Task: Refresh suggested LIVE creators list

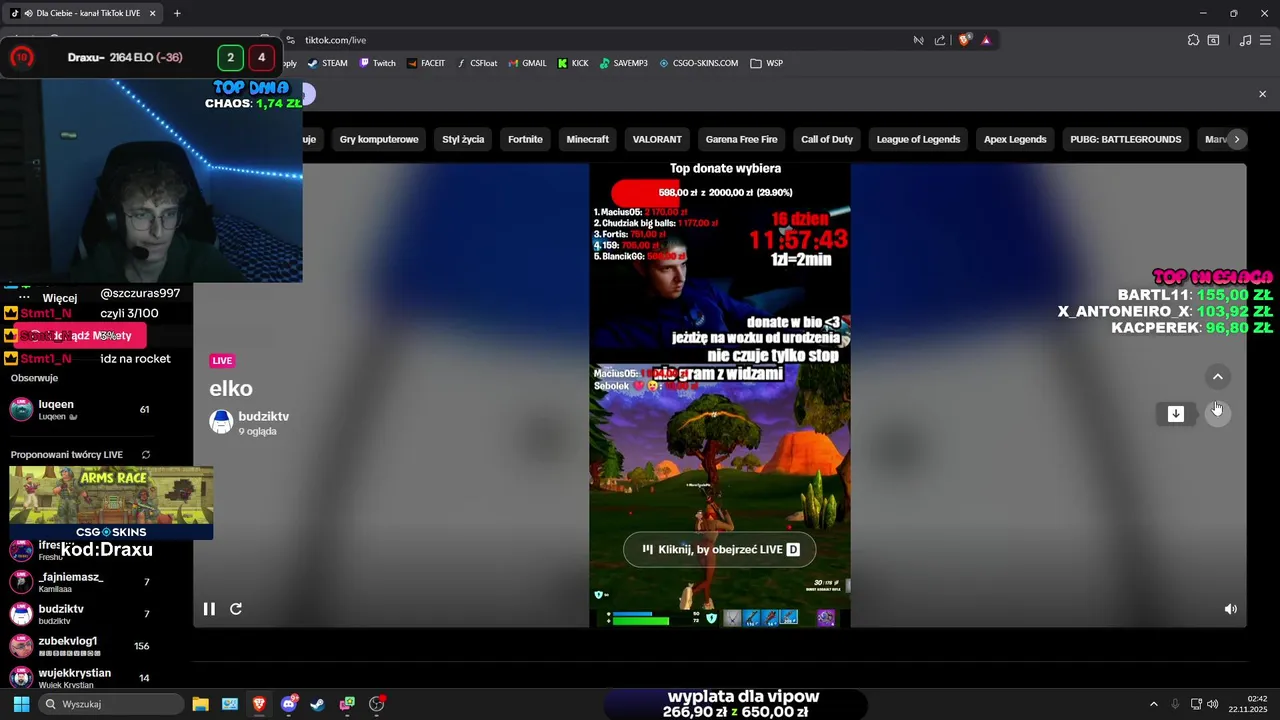Action: tap(146, 455)
